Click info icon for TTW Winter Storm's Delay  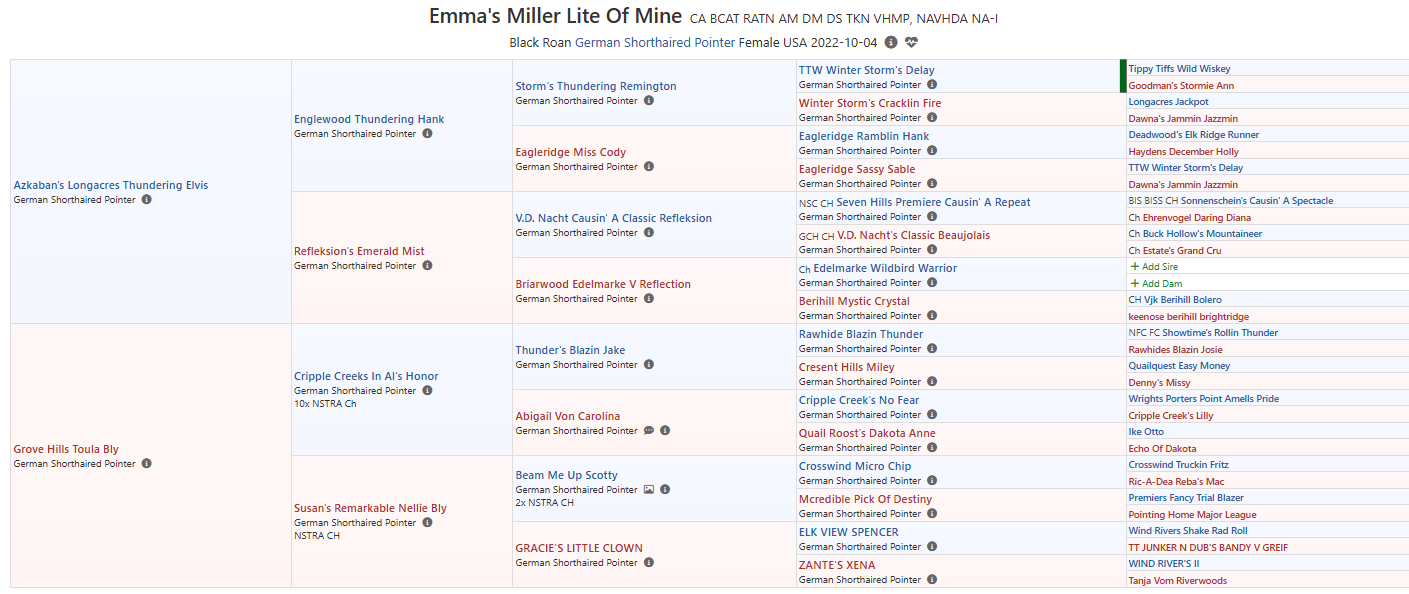[x=932, y=85]
